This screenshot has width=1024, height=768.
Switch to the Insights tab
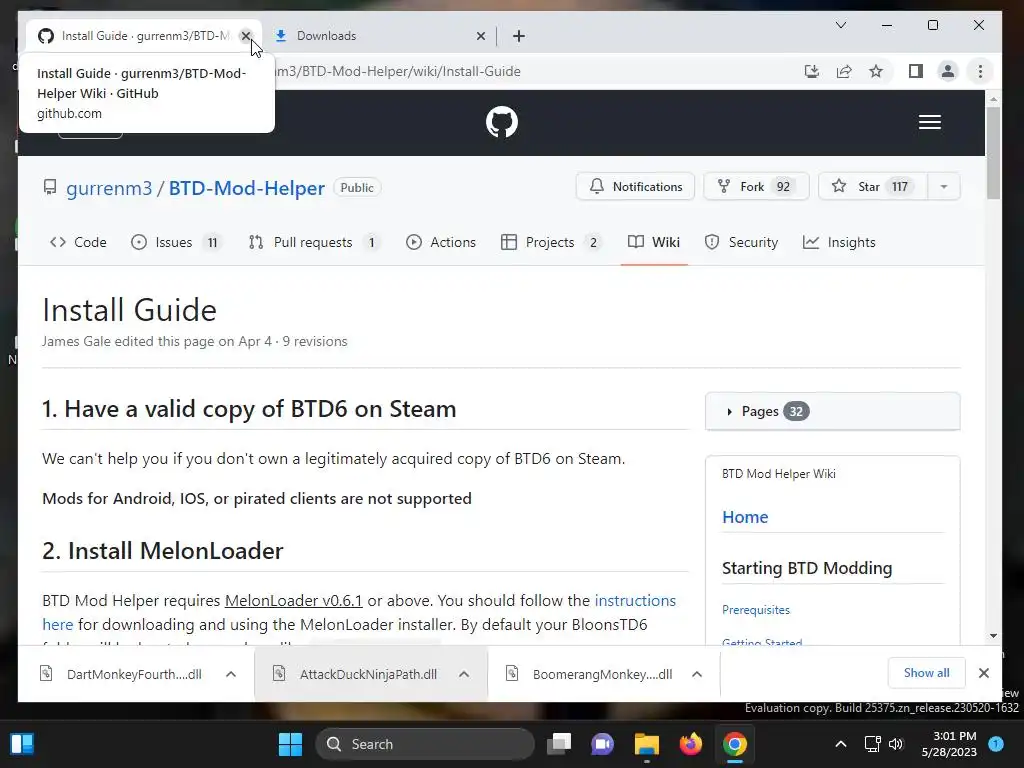(839, 242)
